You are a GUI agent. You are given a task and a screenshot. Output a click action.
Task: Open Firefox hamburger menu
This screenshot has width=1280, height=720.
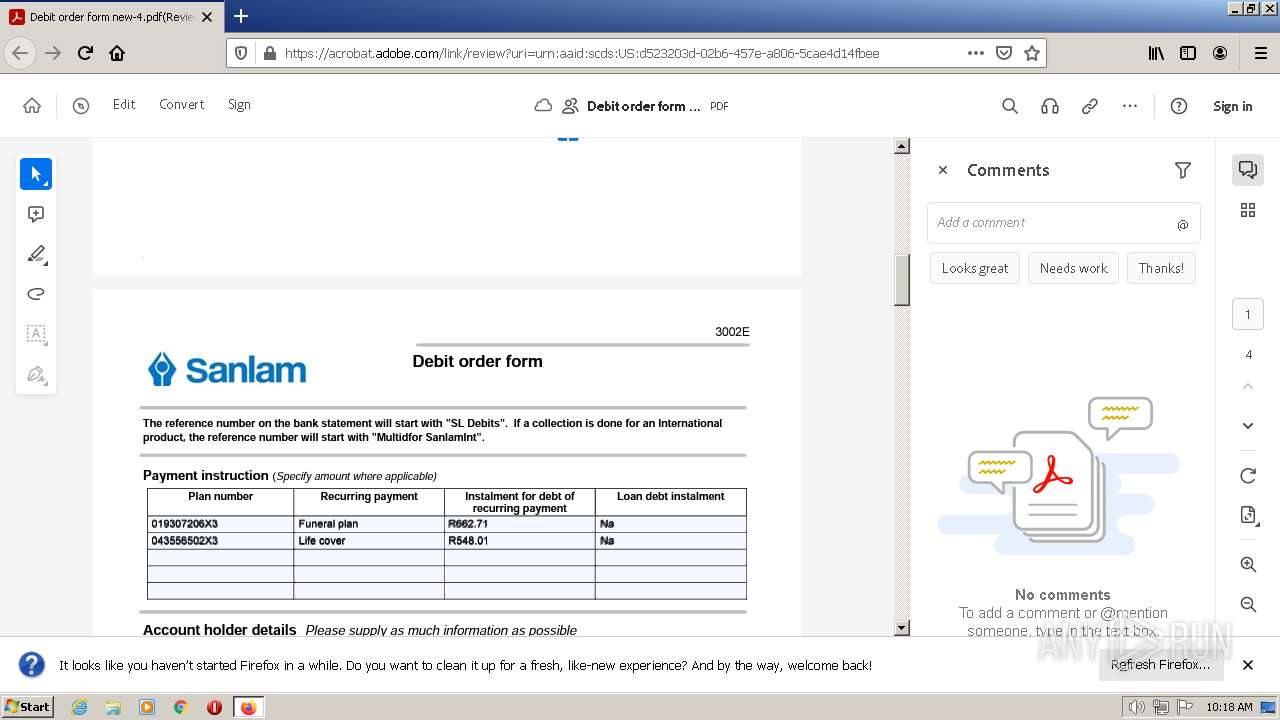pyautogui.click(x=1261, y=53)
